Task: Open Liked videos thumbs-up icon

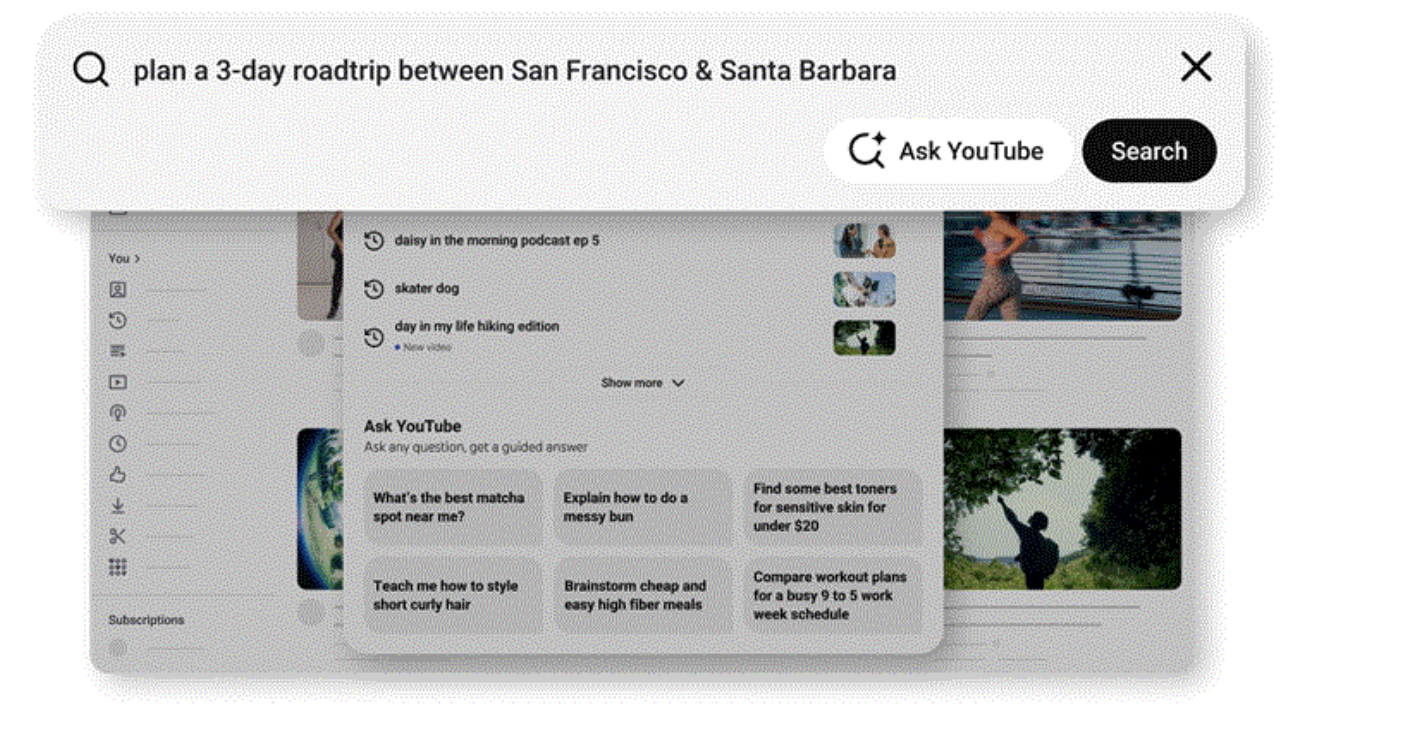Action: coord(118,475)
